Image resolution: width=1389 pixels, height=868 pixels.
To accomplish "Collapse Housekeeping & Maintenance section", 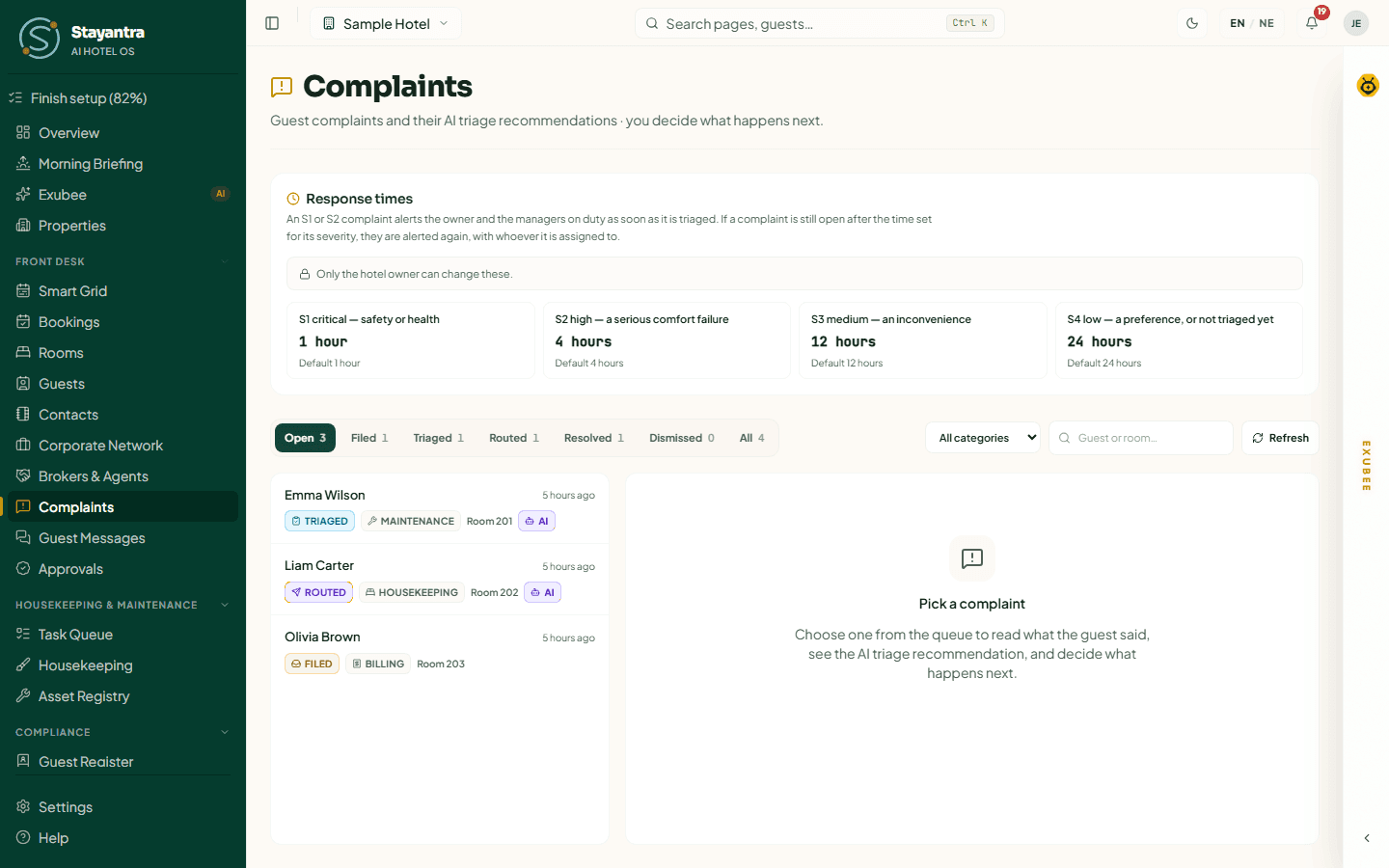I will (123, 605).
